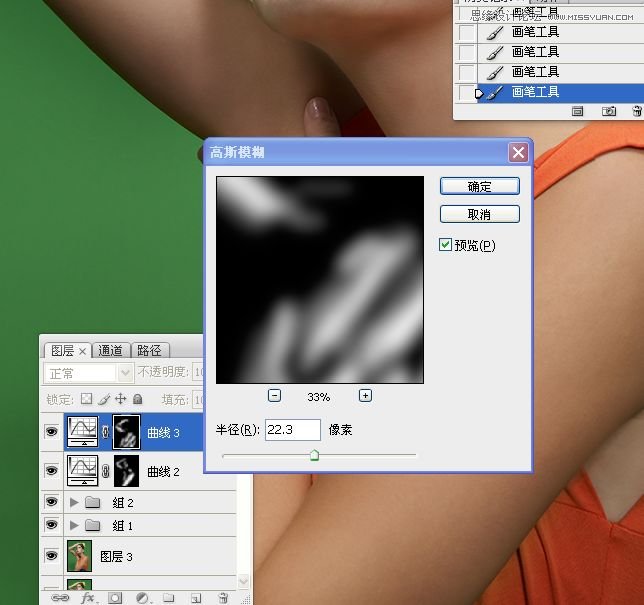The height and width of the screenshot is (605, 644).
Task: Open the fx layer style menu
Action: click(88, 598)
